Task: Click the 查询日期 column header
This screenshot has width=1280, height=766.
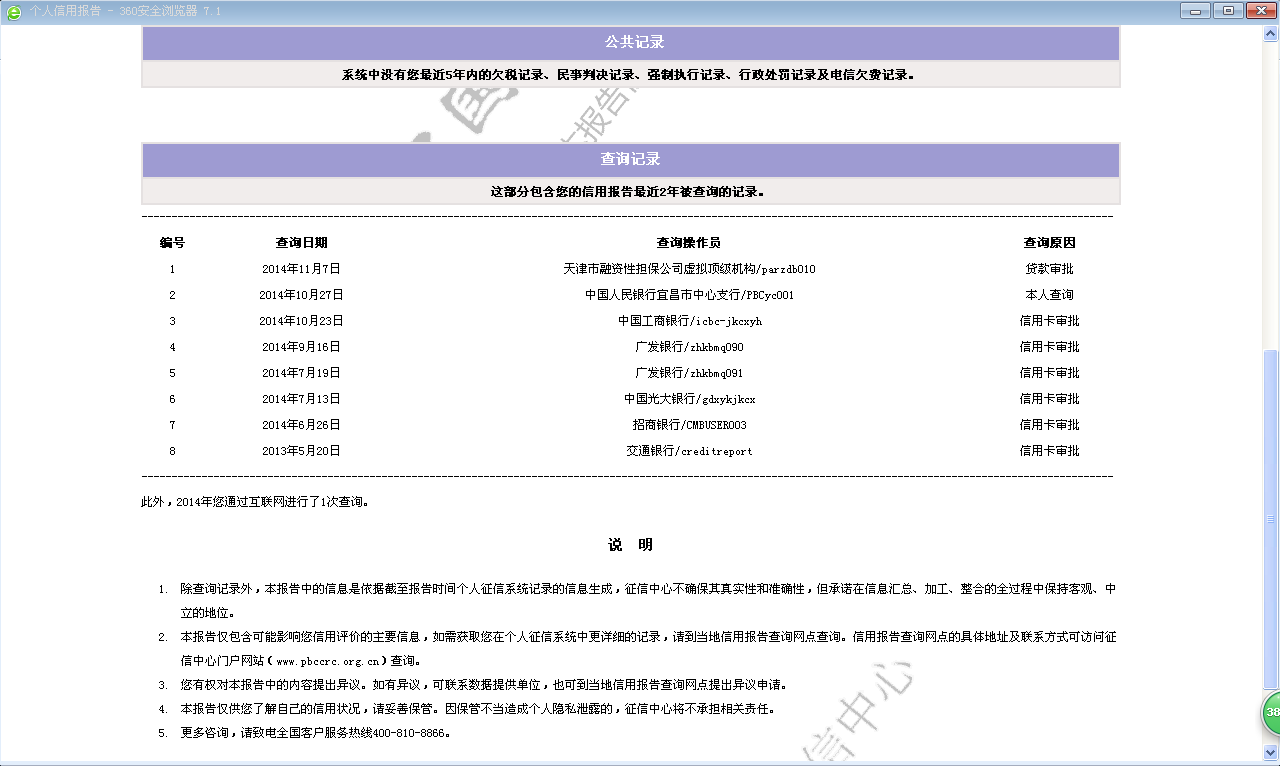Action: click(301, 243)
